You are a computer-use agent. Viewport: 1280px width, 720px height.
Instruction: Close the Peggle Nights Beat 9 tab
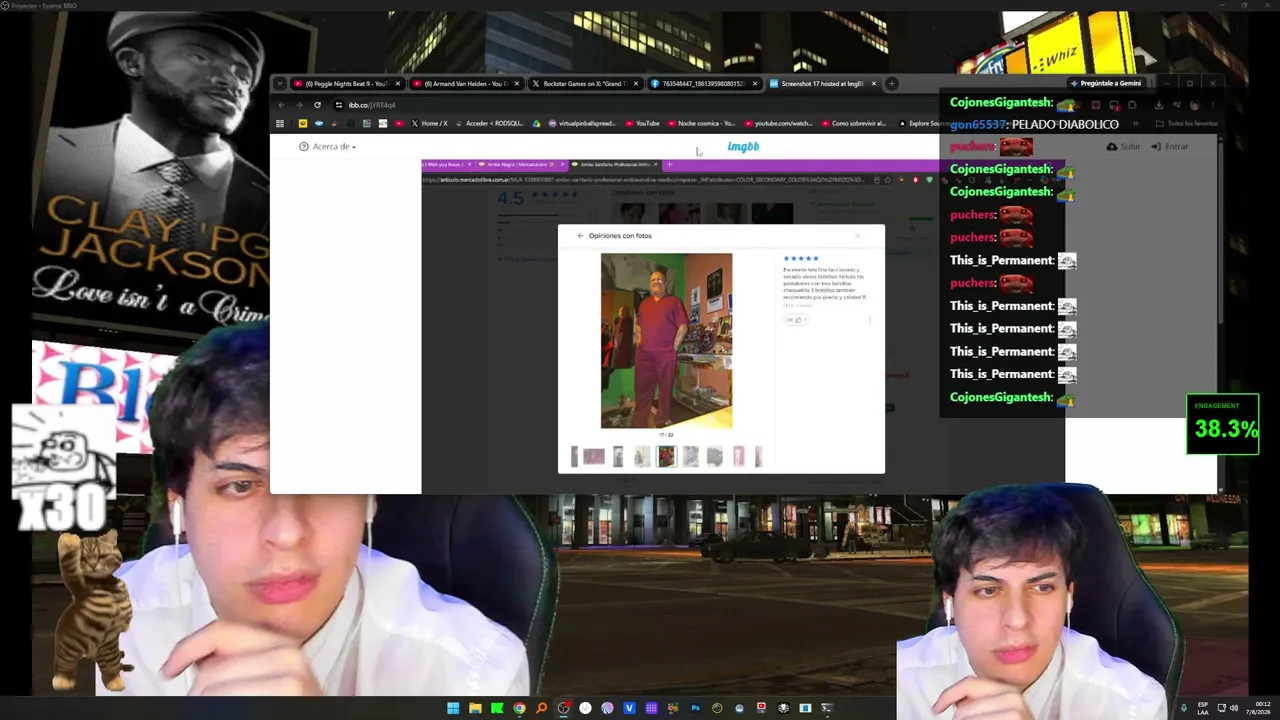point(398,84)
